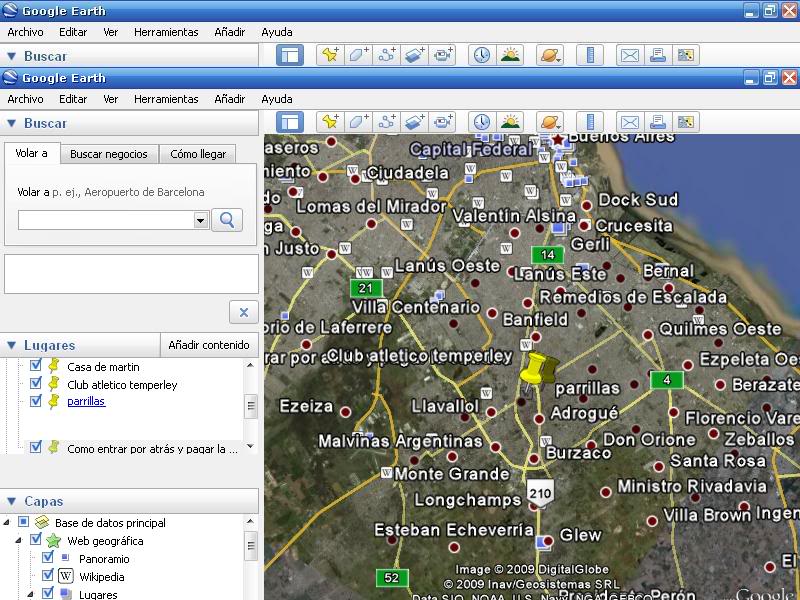This screenshot has width=800, height=600.
Task: Toggle the Como entrar por atrás checkbox
Action: pos(36,447)
